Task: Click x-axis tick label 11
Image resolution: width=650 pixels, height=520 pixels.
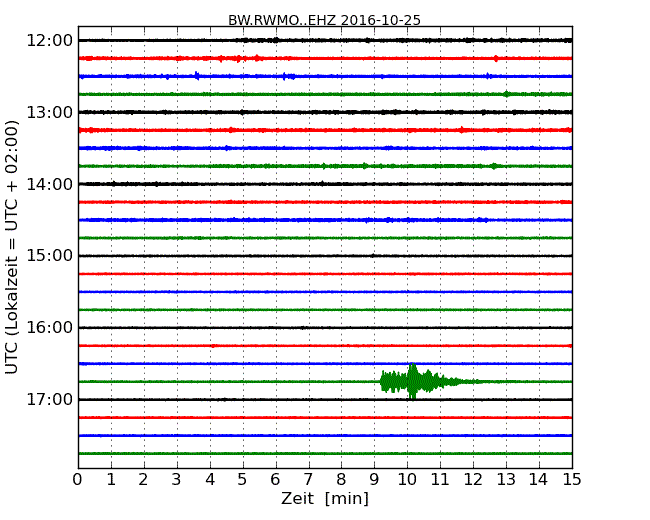Action: pyautogui.click(x=440, y=480)
